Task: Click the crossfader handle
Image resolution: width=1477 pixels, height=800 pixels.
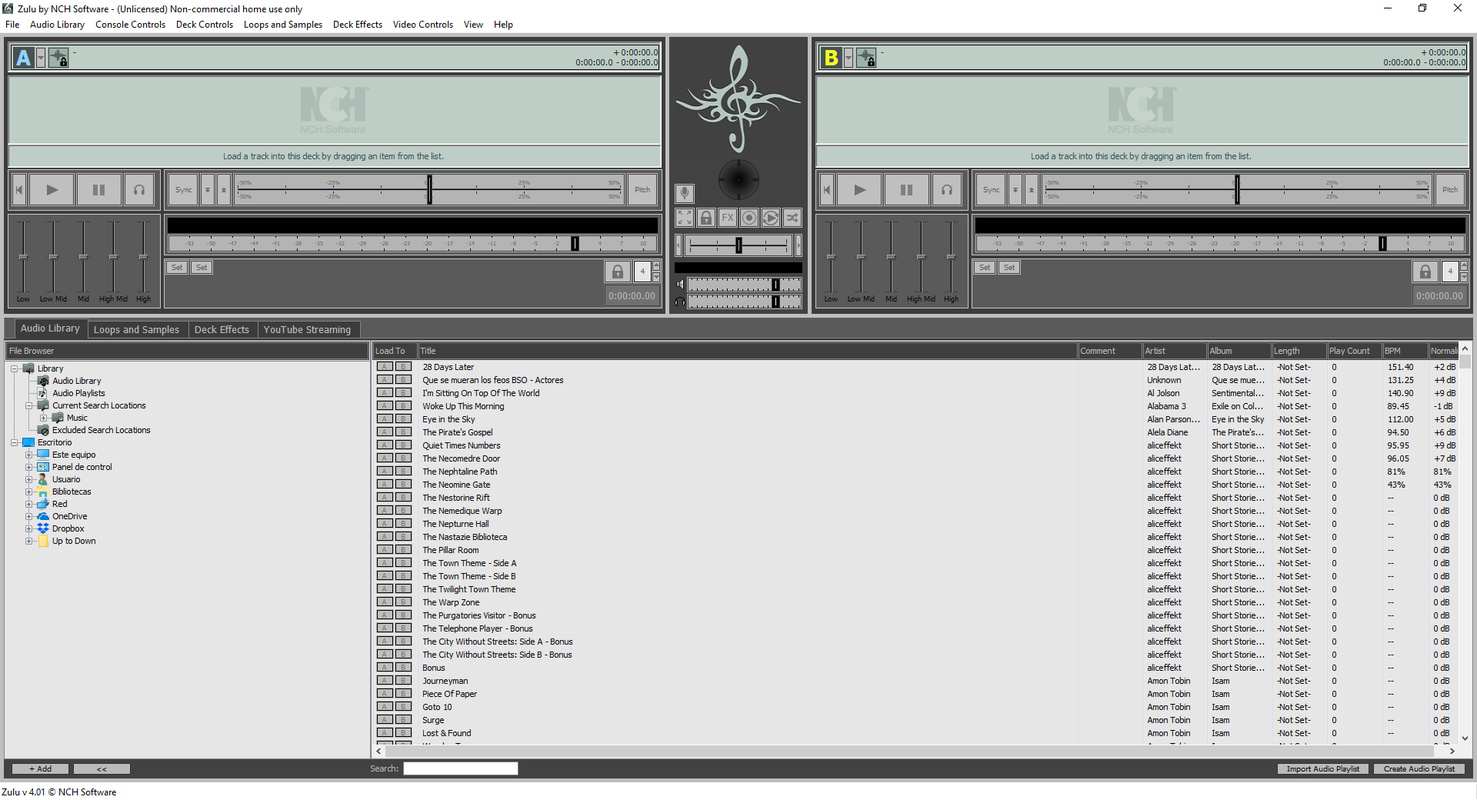Action: tap(739, 245)
